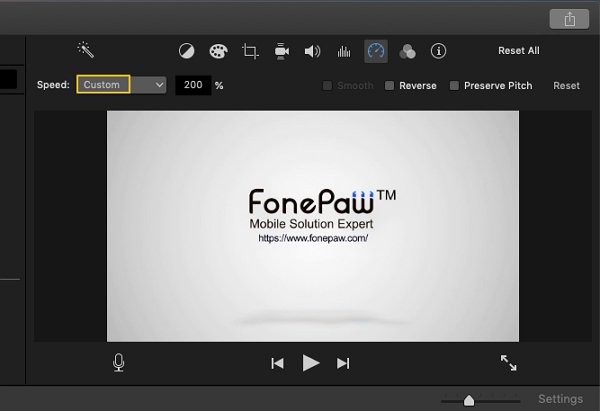Enable the Reverse checkbox
The image size is (600, 411).
pyautogui.click(x=389, y=85)
